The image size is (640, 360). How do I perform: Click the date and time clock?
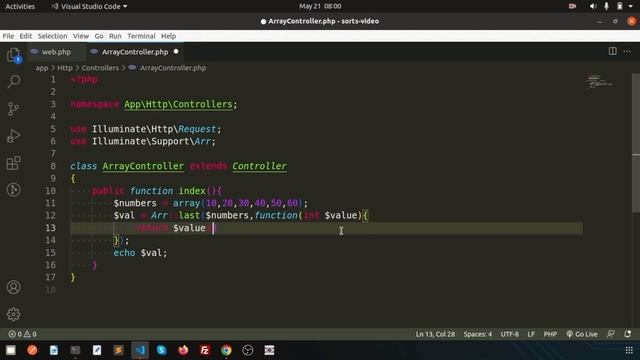[320, 6]
